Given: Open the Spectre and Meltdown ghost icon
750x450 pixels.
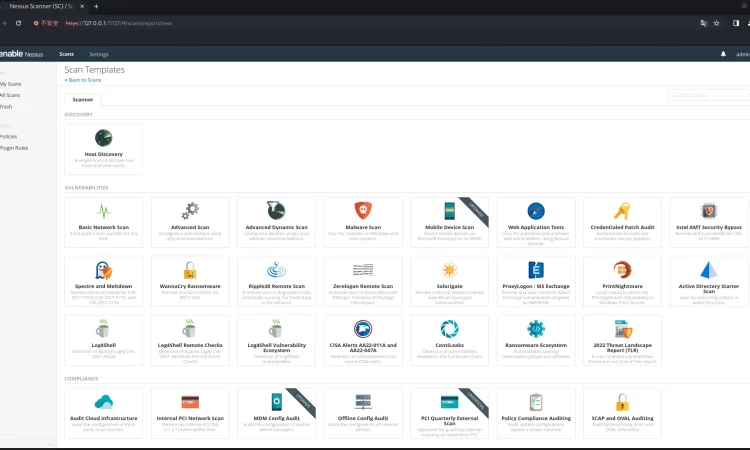Looking at the screenshot, I should coord(103,270).
